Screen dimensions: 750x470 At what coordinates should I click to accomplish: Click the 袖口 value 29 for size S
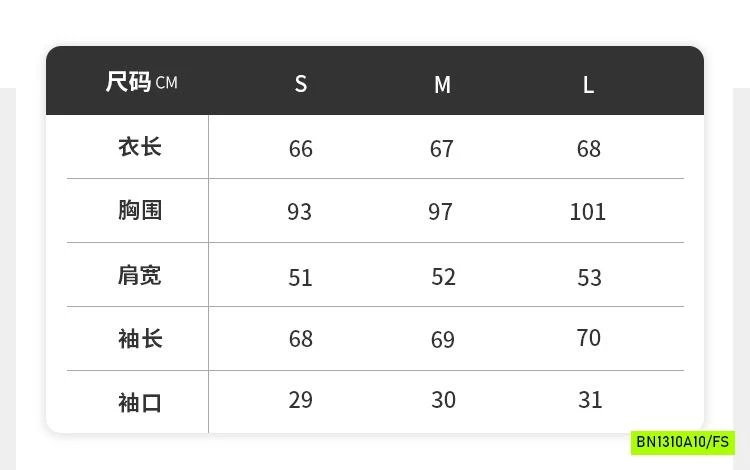tap(301, 400)
